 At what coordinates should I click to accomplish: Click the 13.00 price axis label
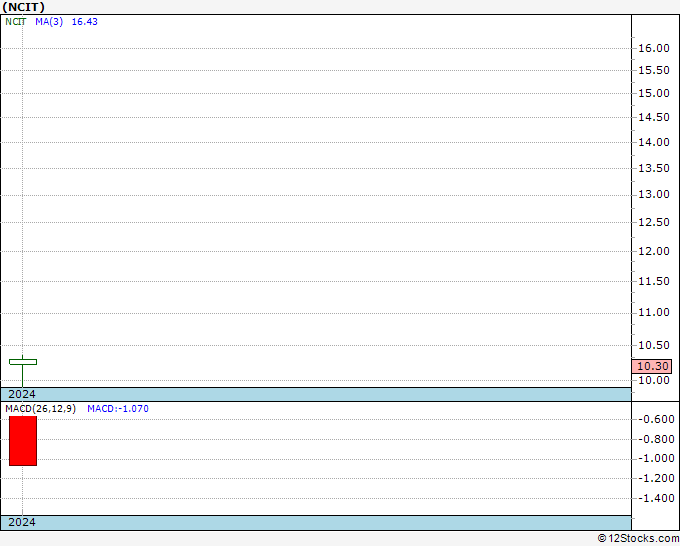click(x=654, y=194)
